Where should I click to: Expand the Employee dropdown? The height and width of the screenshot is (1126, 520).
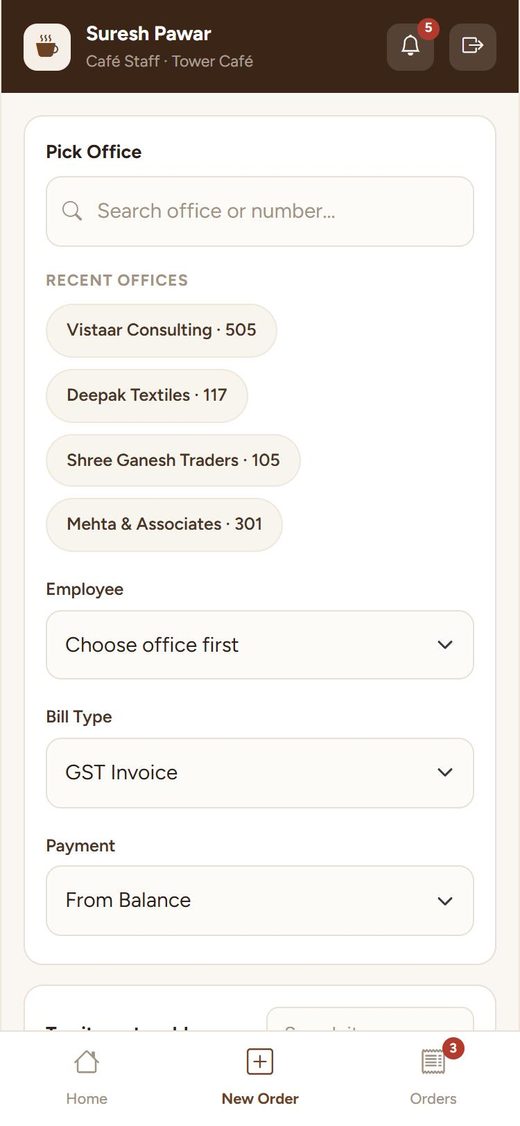260,645
